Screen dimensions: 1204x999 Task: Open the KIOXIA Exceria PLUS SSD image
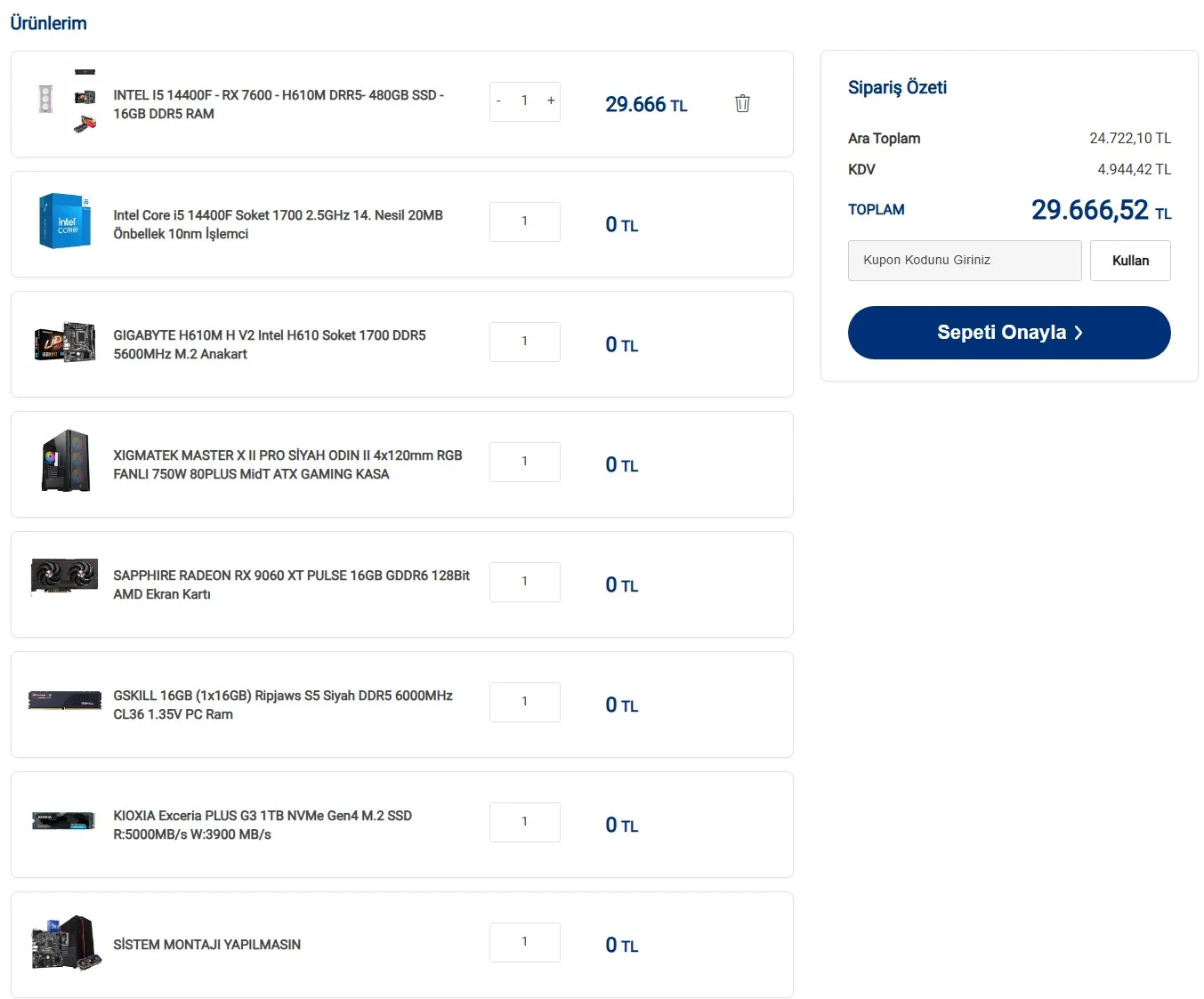click(x=65, y=820)
